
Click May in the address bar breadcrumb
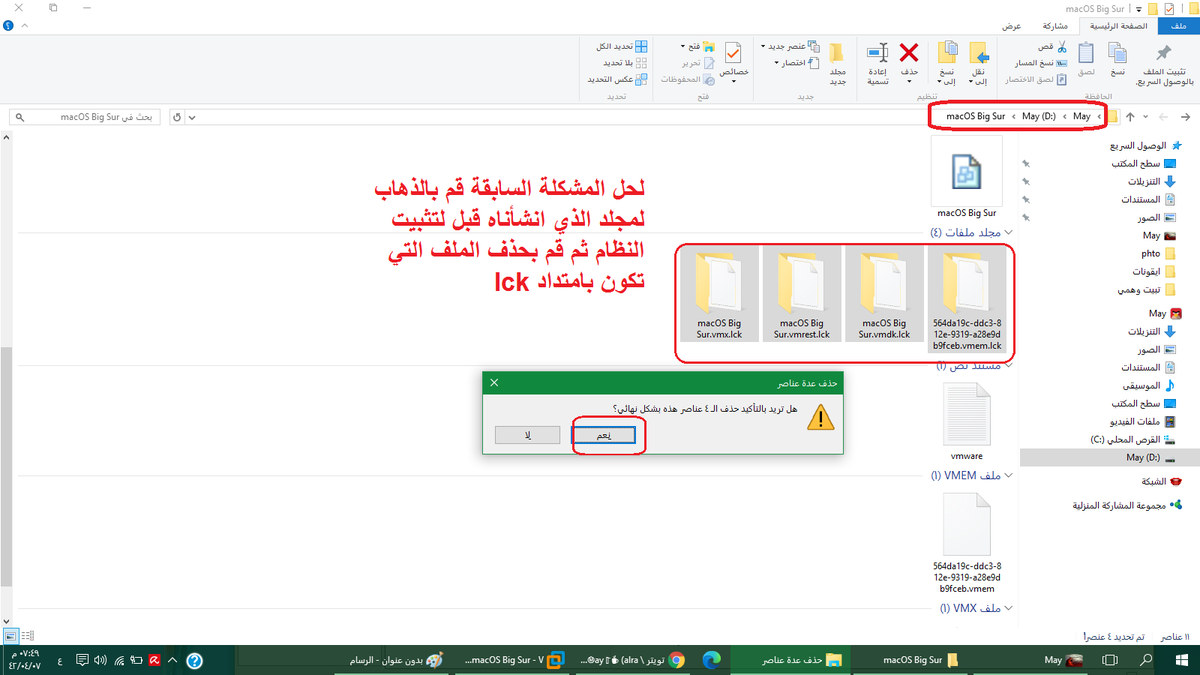[x=1081, y=117]
